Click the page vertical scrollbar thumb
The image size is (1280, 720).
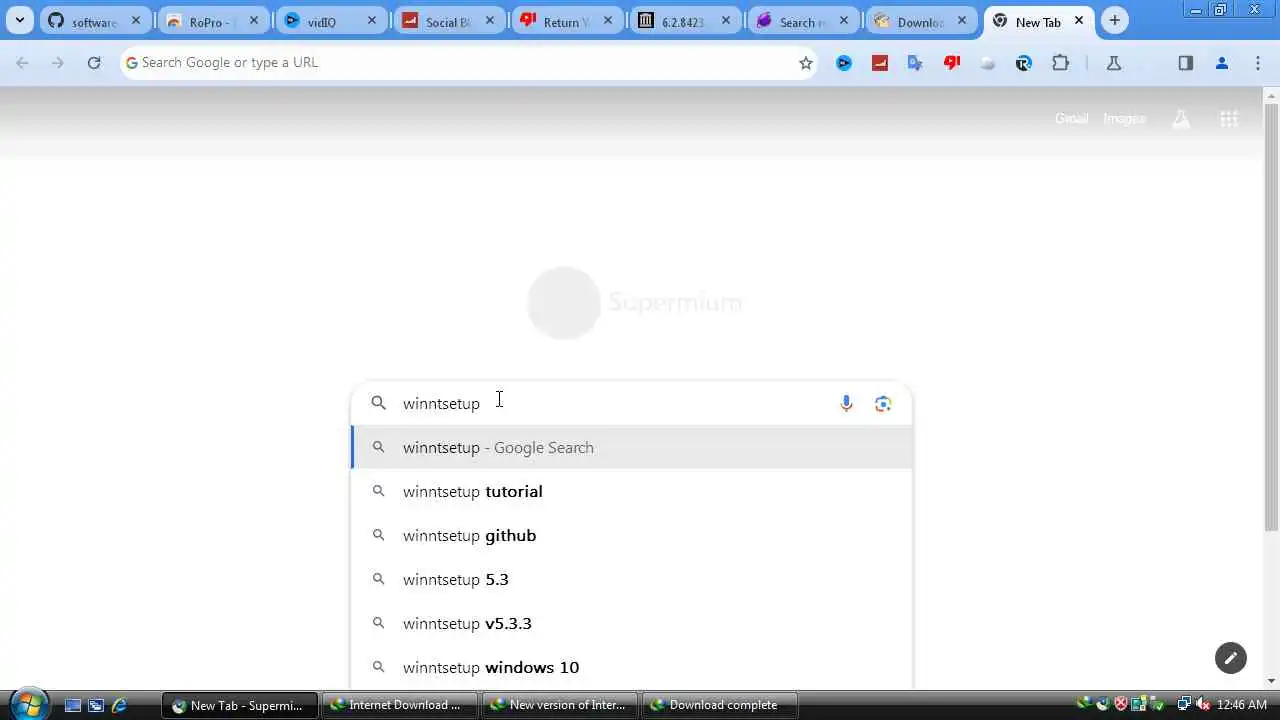[x=1272, y=318]
